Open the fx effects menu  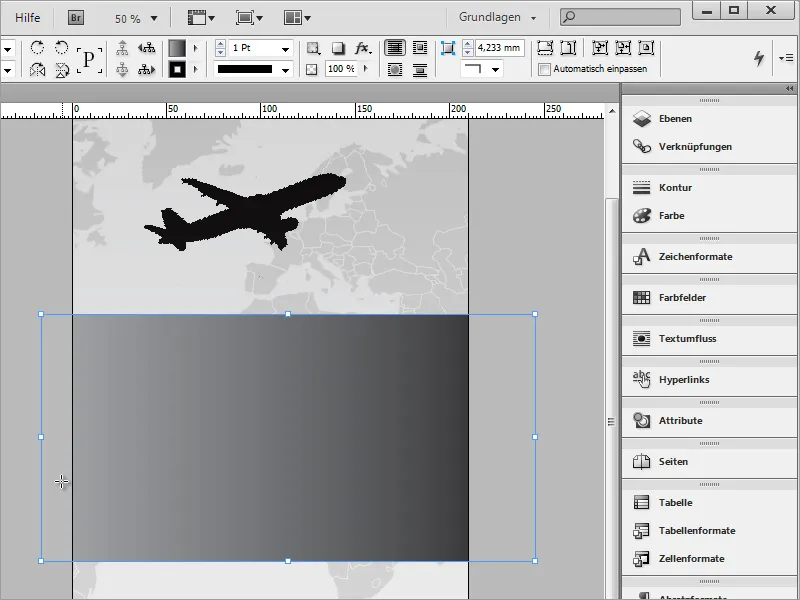point(363,48)
